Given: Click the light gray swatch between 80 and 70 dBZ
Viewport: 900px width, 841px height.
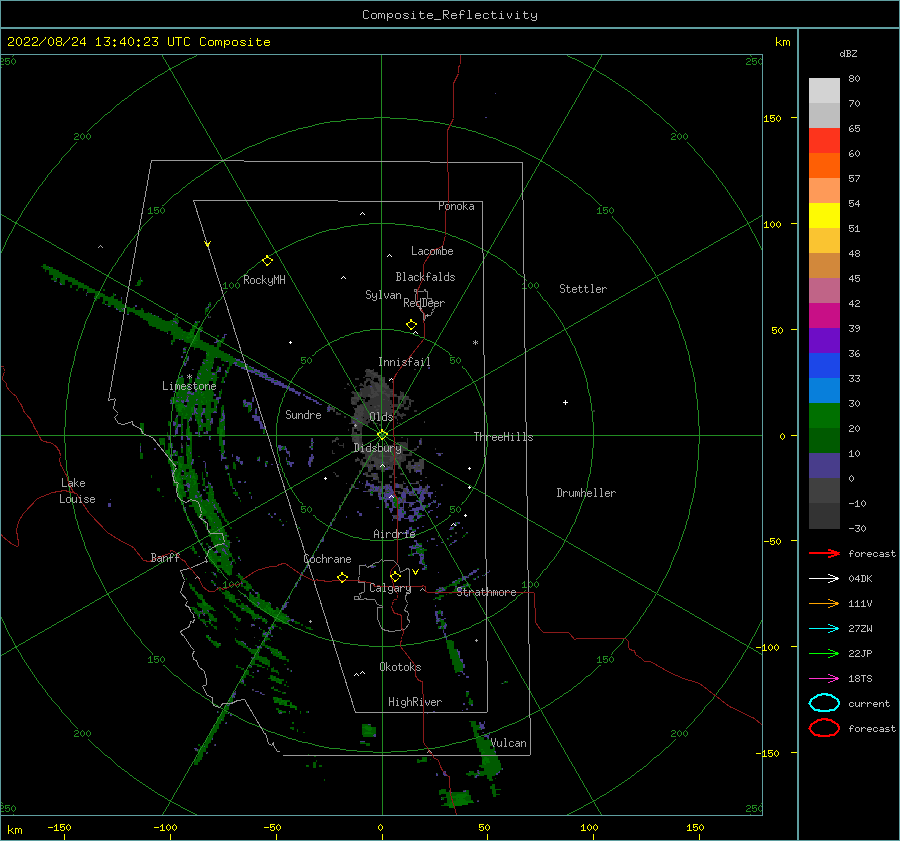Looking at the screenshot, I should pos(824,91).
